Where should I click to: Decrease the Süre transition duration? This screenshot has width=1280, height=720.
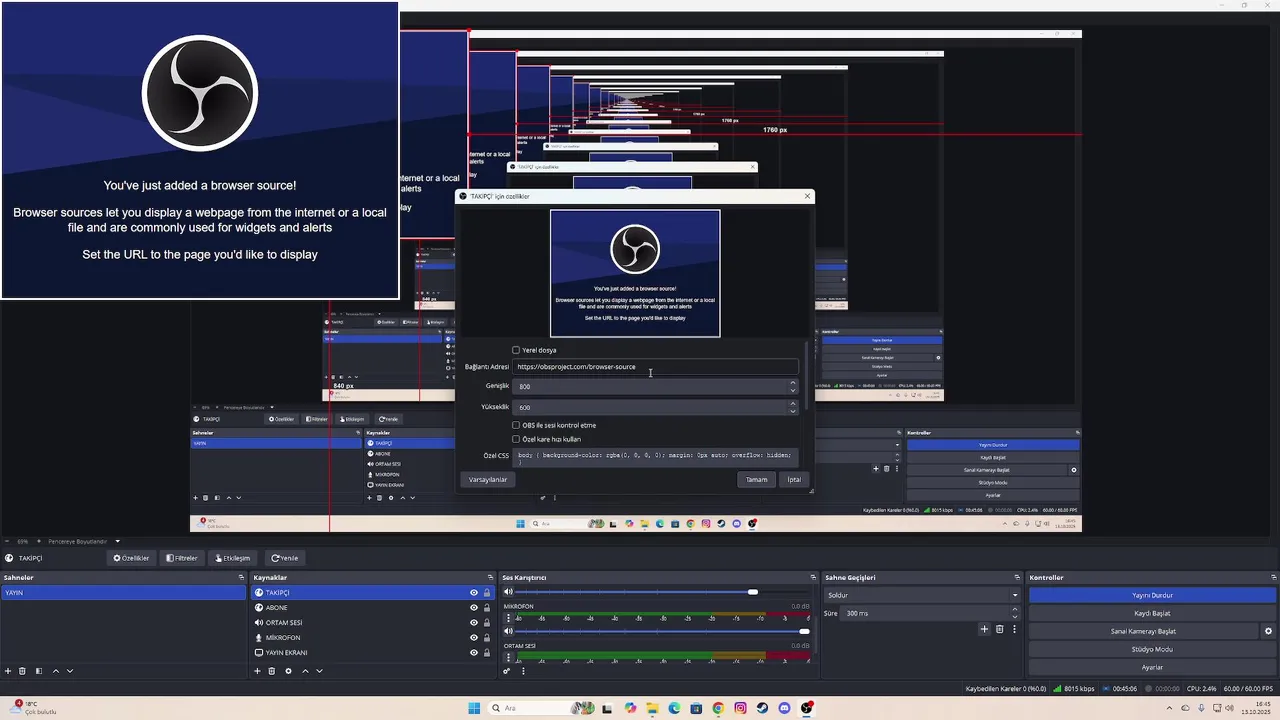(x=1015, y=616)
